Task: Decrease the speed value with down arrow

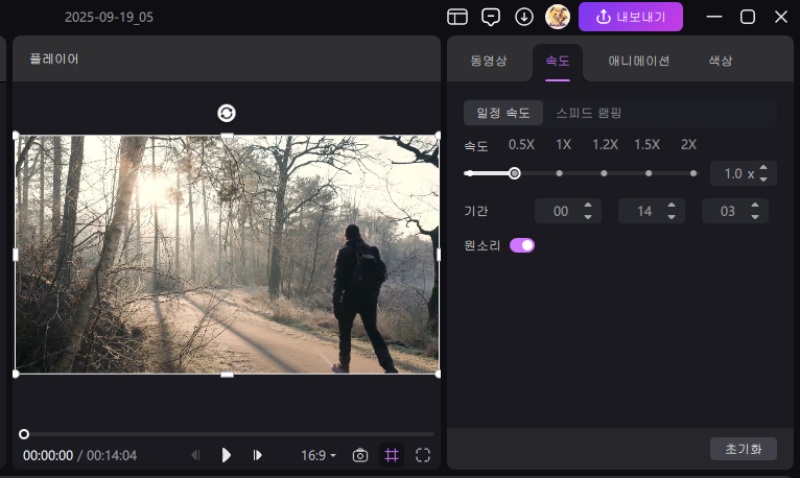Action: (763, 179)
